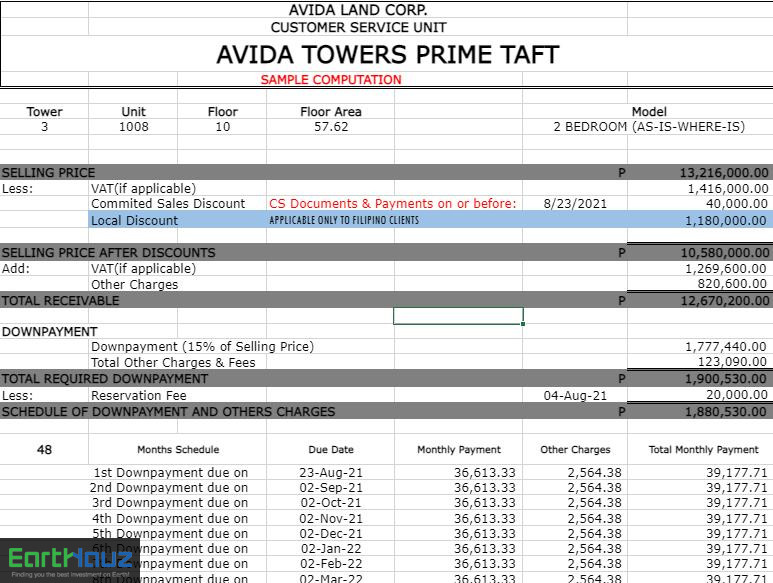Select SCHEDULE OF DOWNPAYMENT AND OTHERS CHARGES label
773x583 pixels.
point(168,412)
